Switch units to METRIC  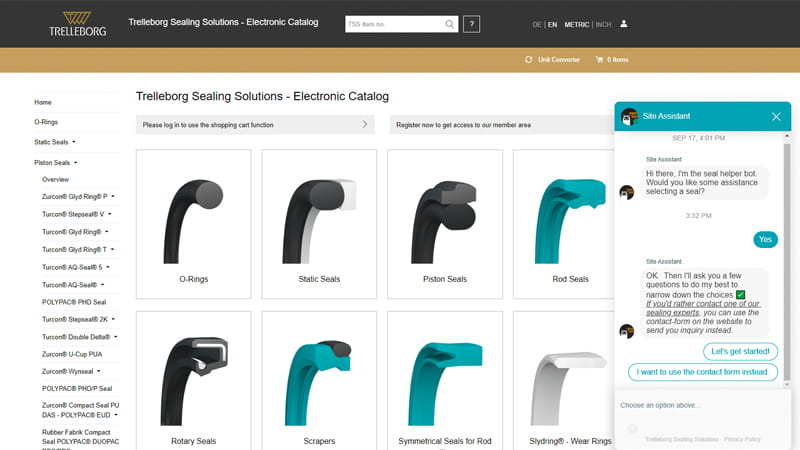point(576,24)
